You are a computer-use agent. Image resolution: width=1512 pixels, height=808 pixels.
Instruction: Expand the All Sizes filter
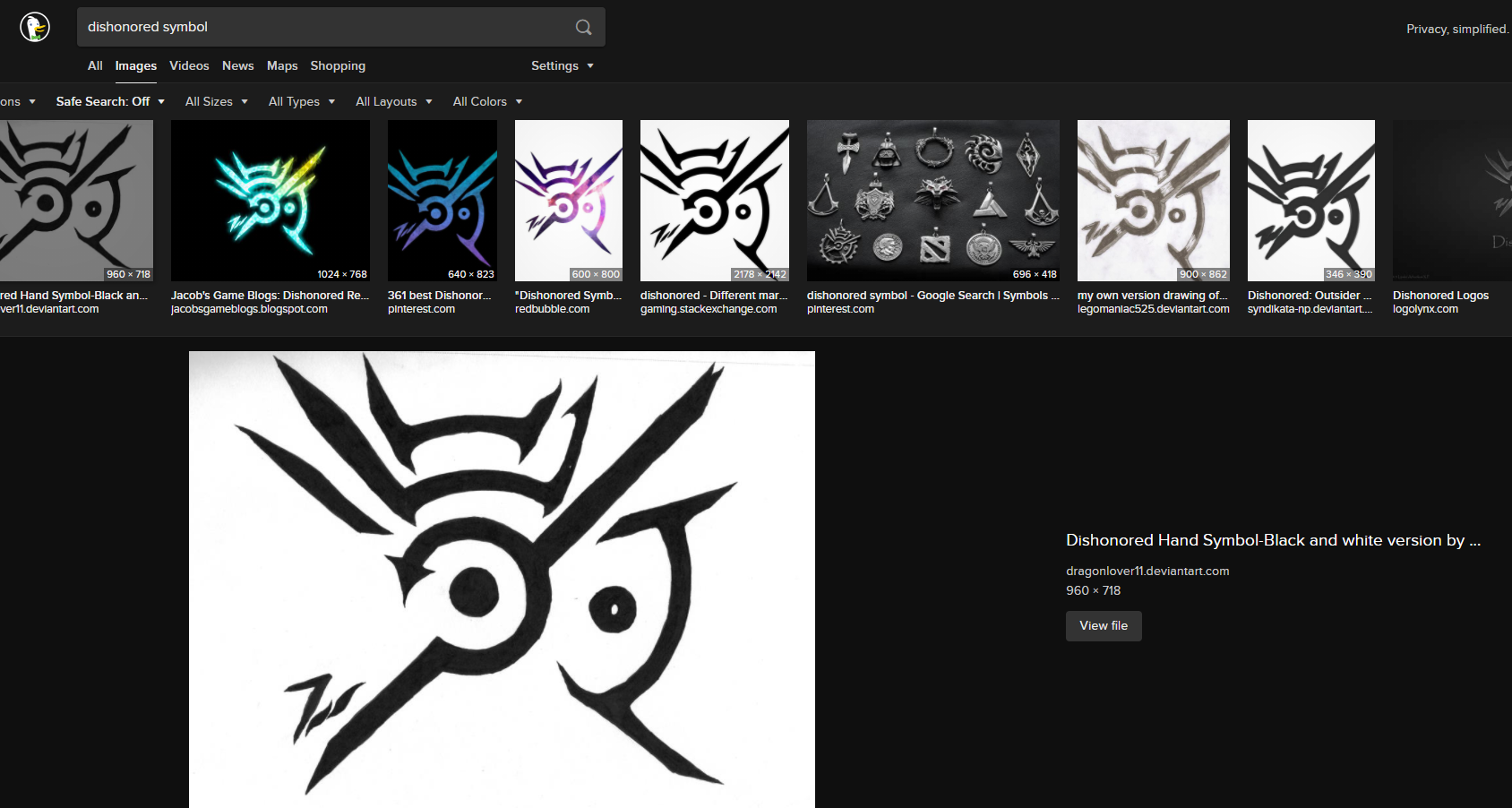(217, 101)
